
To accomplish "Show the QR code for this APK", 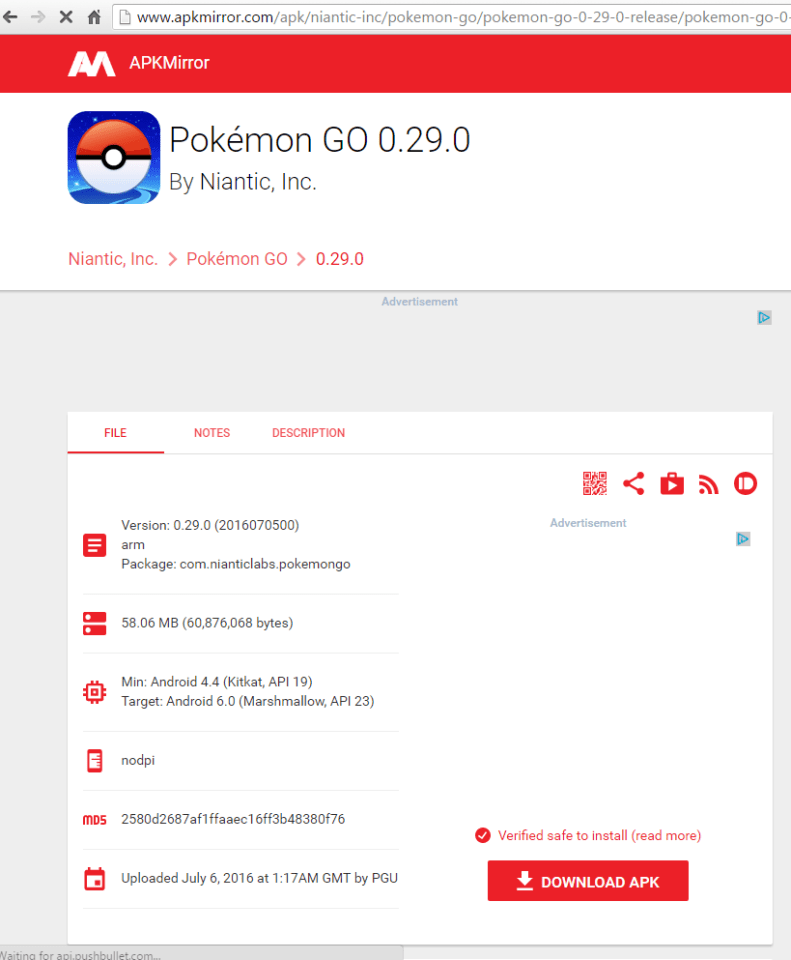I will click(594, 483).
